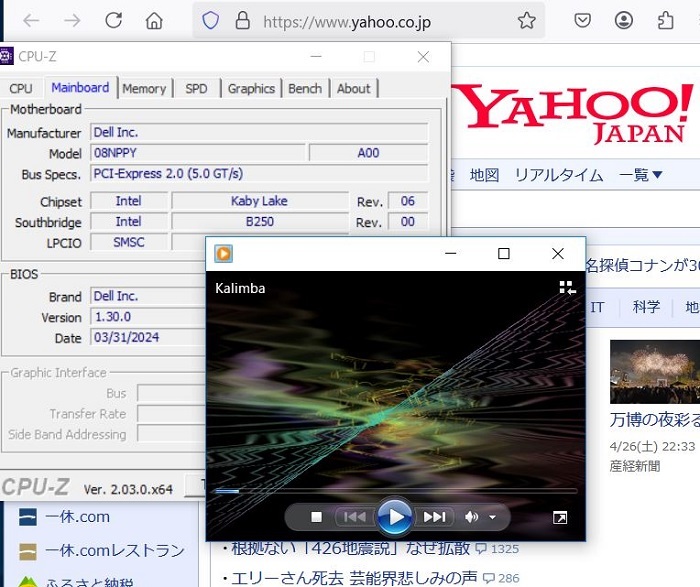Select the IT news tab on Yahoo
Image resolution: width=700 pixels, height=587 pixels.
pos(597,307)
